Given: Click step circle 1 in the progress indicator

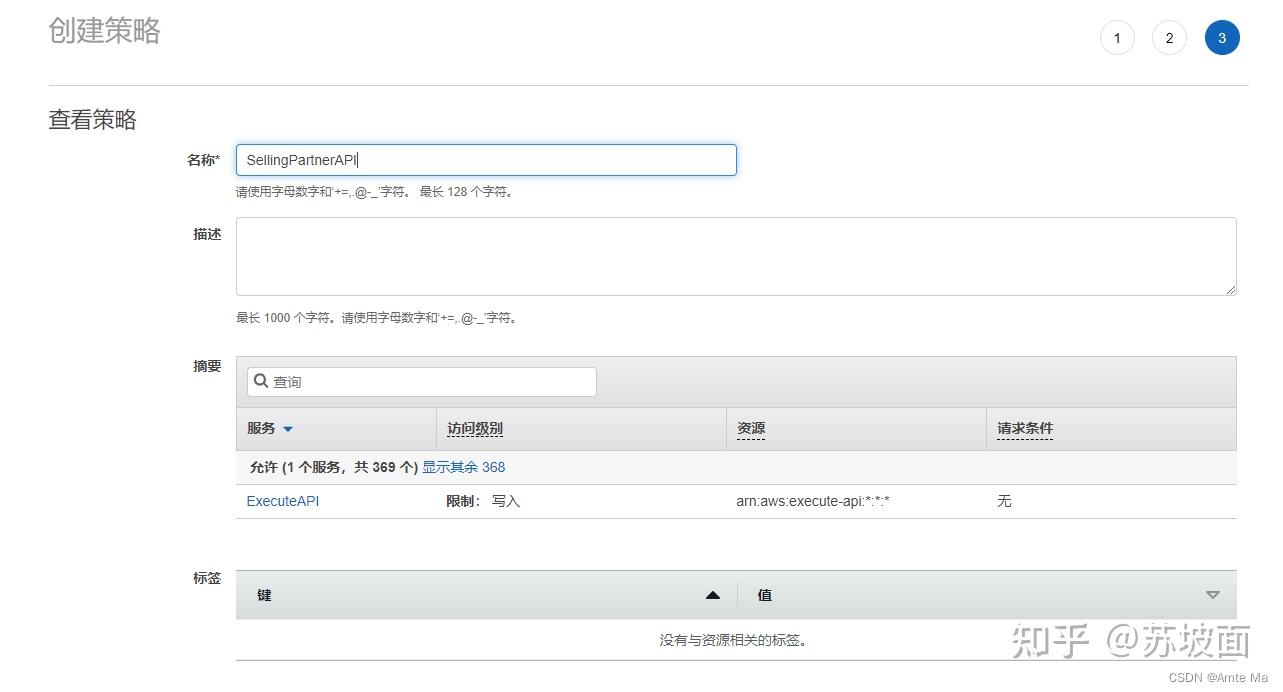Looking at the screenshot, I should [x=1117, y=37].
